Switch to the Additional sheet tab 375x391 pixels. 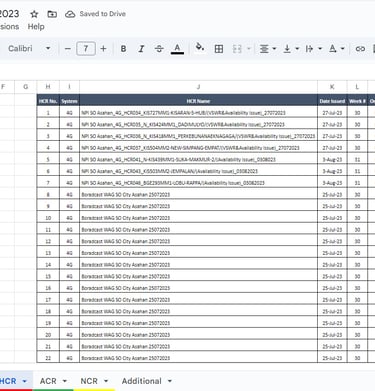[x=142, y=381]
